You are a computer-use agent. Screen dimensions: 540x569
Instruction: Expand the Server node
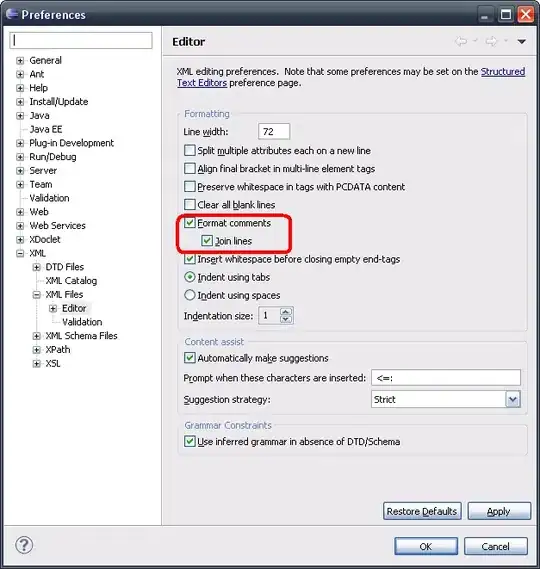click(x=20, y=171)
